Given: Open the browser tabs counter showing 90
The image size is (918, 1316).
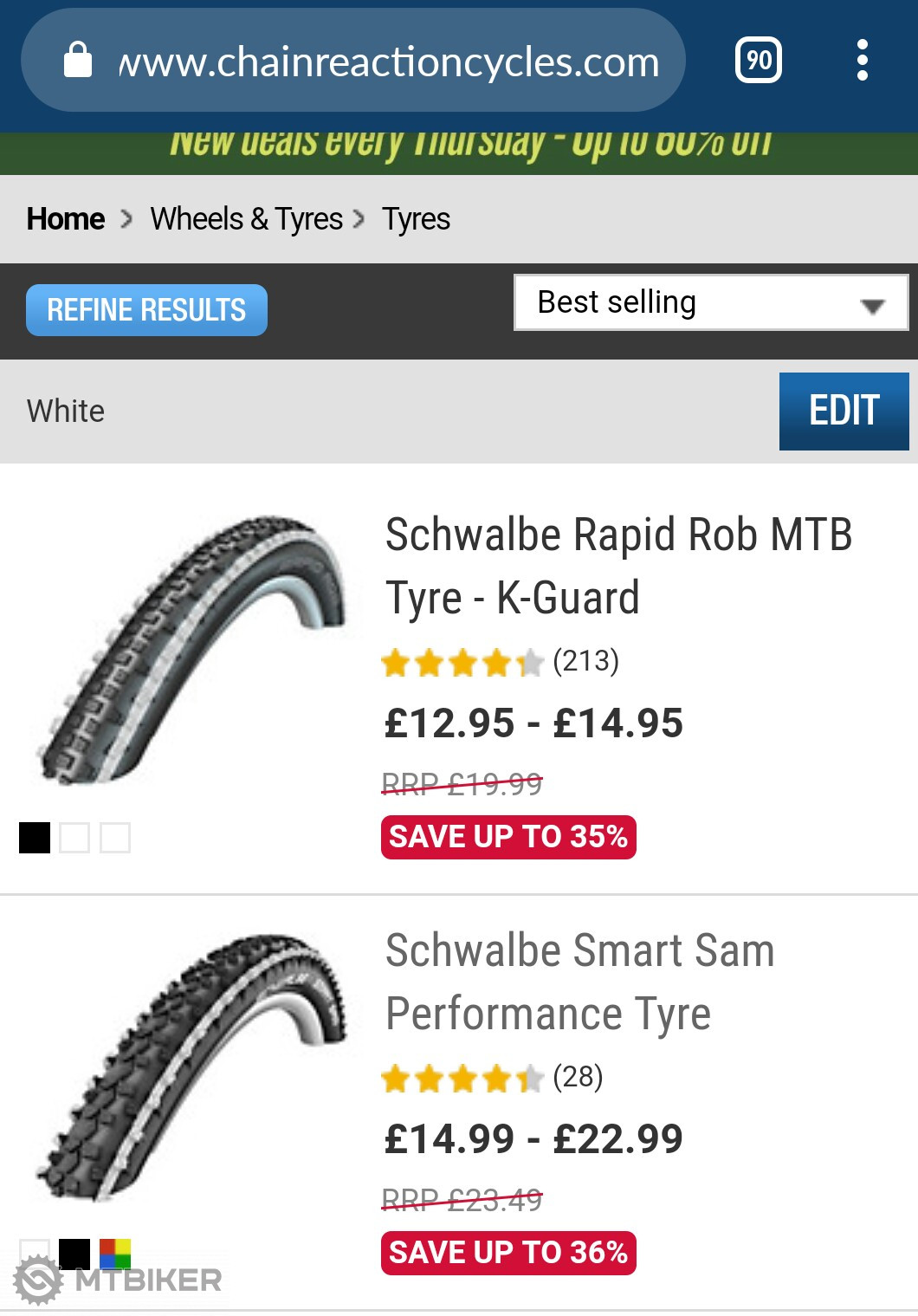Looking at the screenshot, I should tap(759, 61).
